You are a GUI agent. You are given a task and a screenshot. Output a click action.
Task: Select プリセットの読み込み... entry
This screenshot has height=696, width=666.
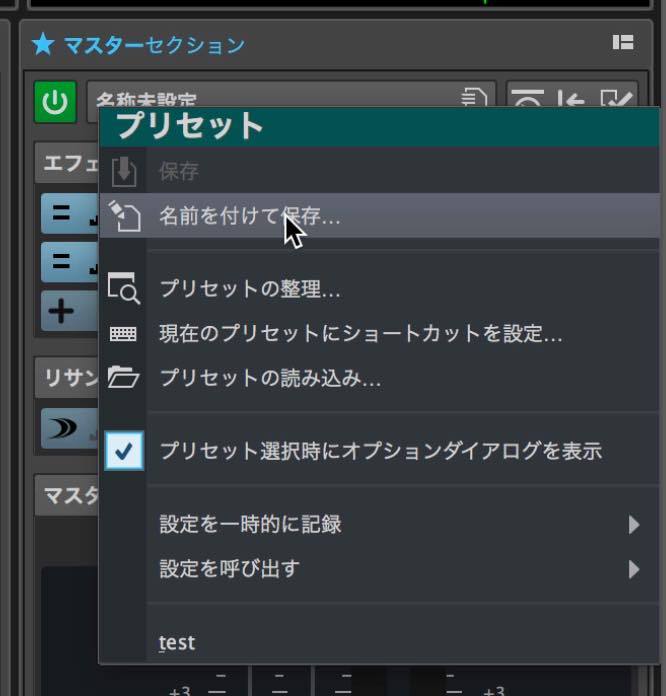coord(379,378)
